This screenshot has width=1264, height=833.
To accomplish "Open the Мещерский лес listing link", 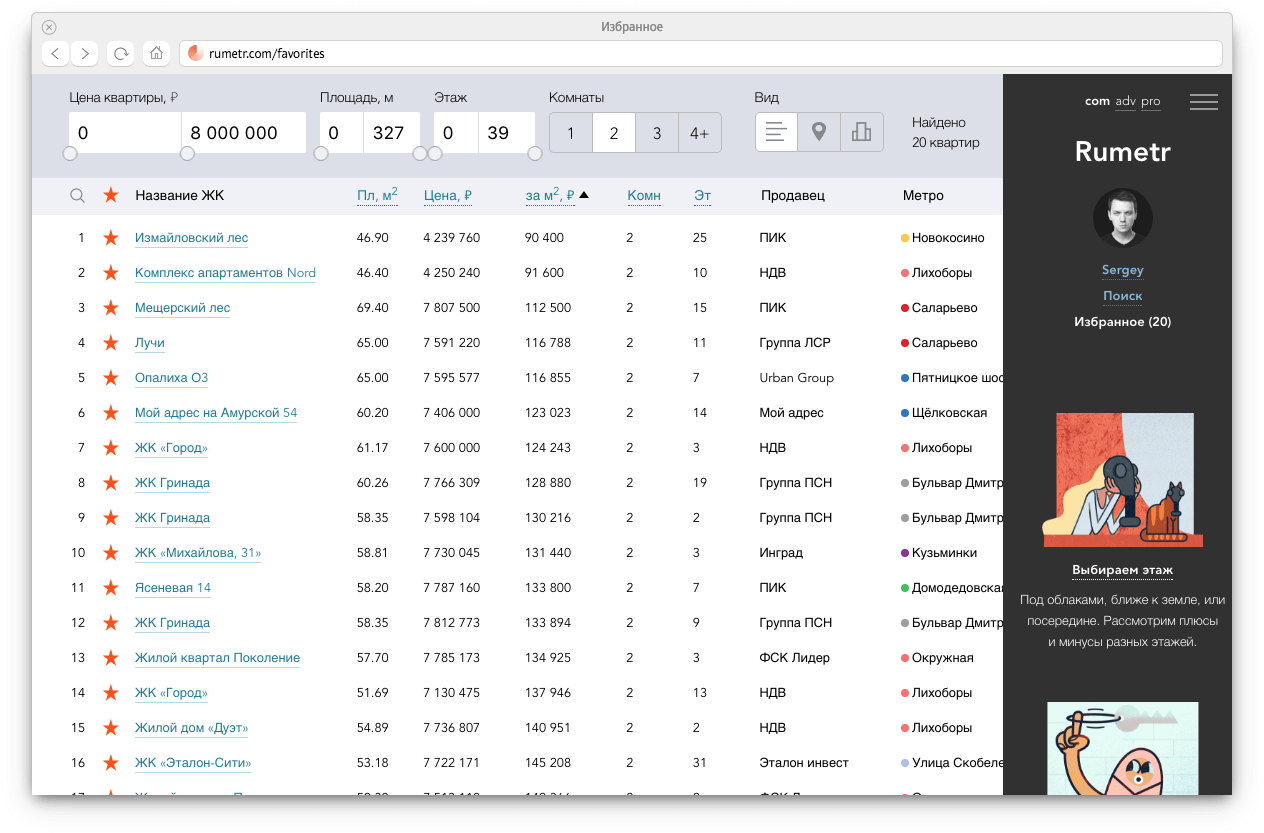I will pos(182,308).
